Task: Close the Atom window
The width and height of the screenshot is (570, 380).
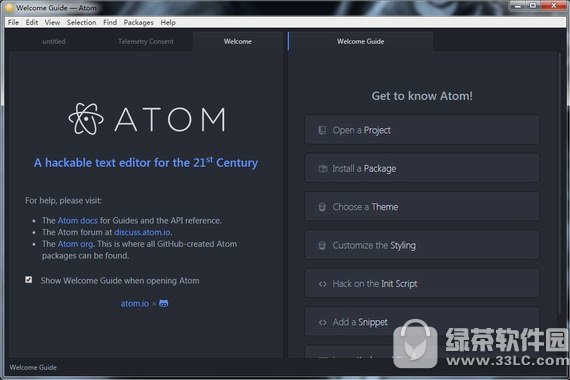Action: pyautogui.click(x=554, y=6)
